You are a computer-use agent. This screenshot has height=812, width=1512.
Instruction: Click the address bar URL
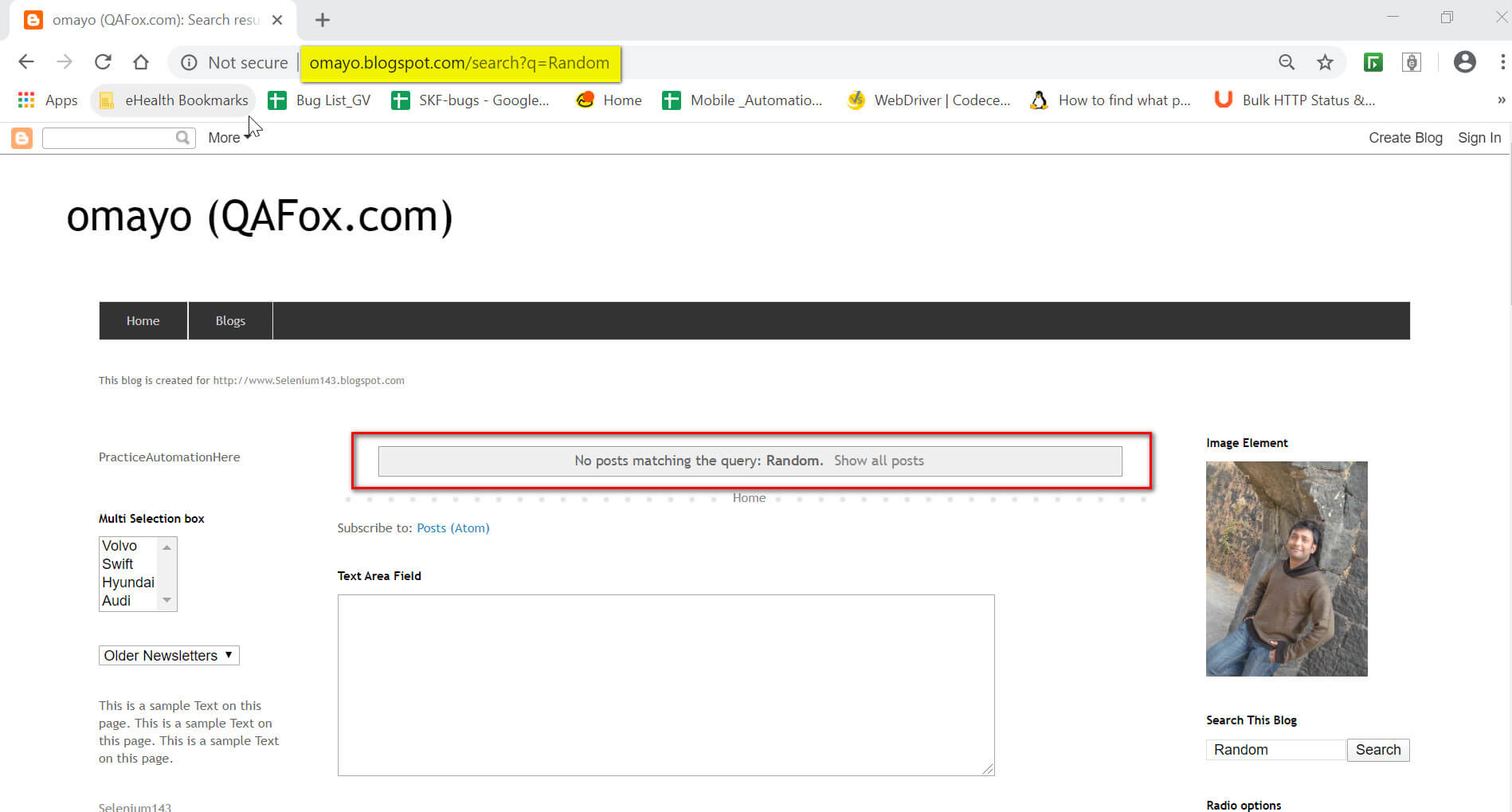(460, 63)
